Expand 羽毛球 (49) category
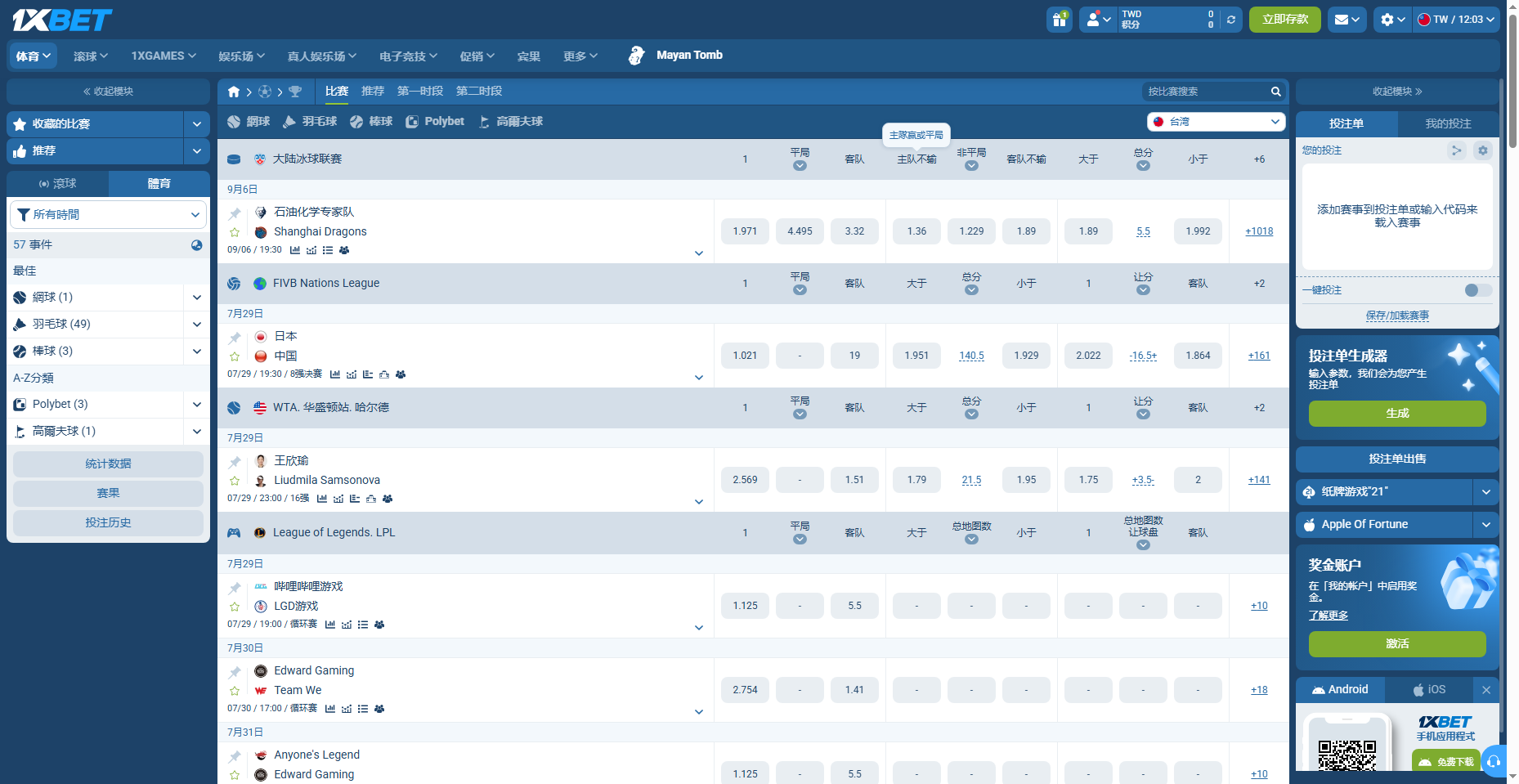The height and width of the screenshot is (784, 1519). click(x=196, y=325)
